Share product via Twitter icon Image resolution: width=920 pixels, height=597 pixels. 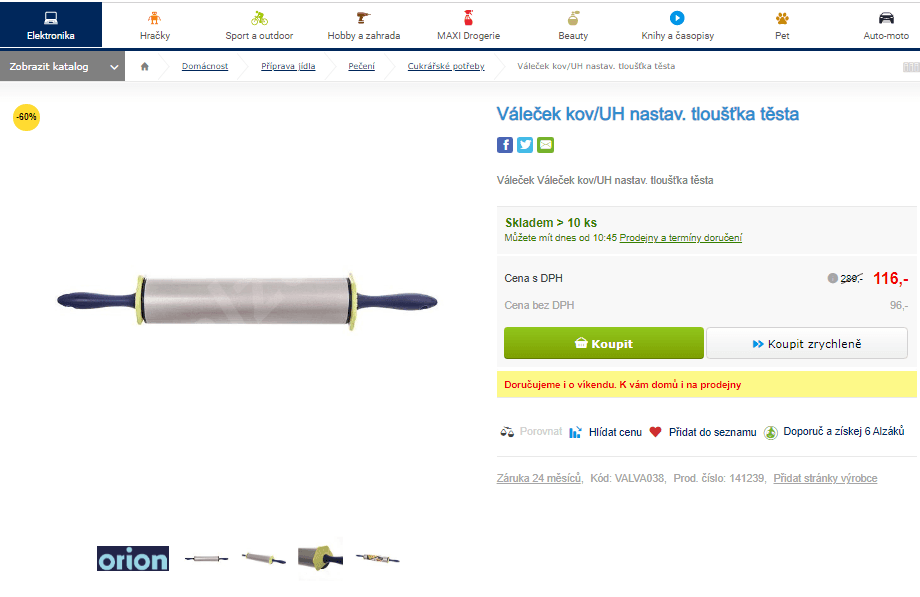pyautogui.click(x=525, y=144)
